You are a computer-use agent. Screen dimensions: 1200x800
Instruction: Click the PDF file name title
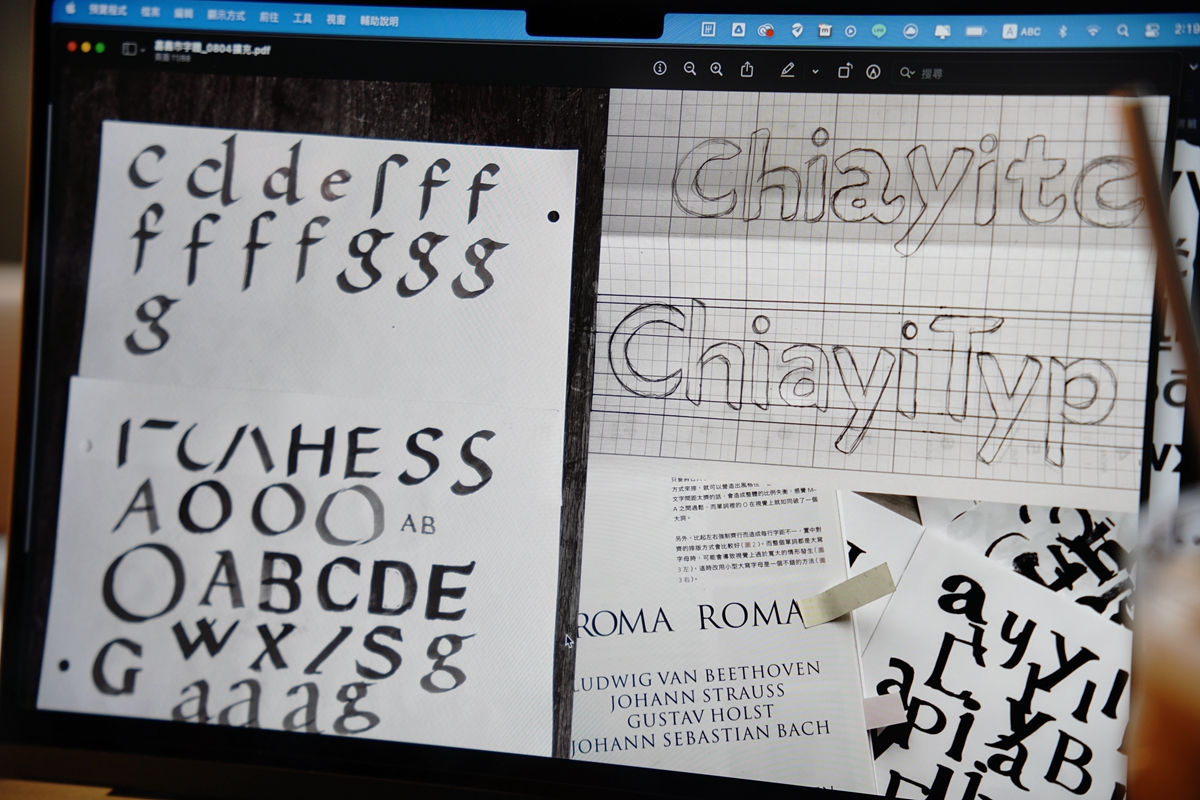212,49
